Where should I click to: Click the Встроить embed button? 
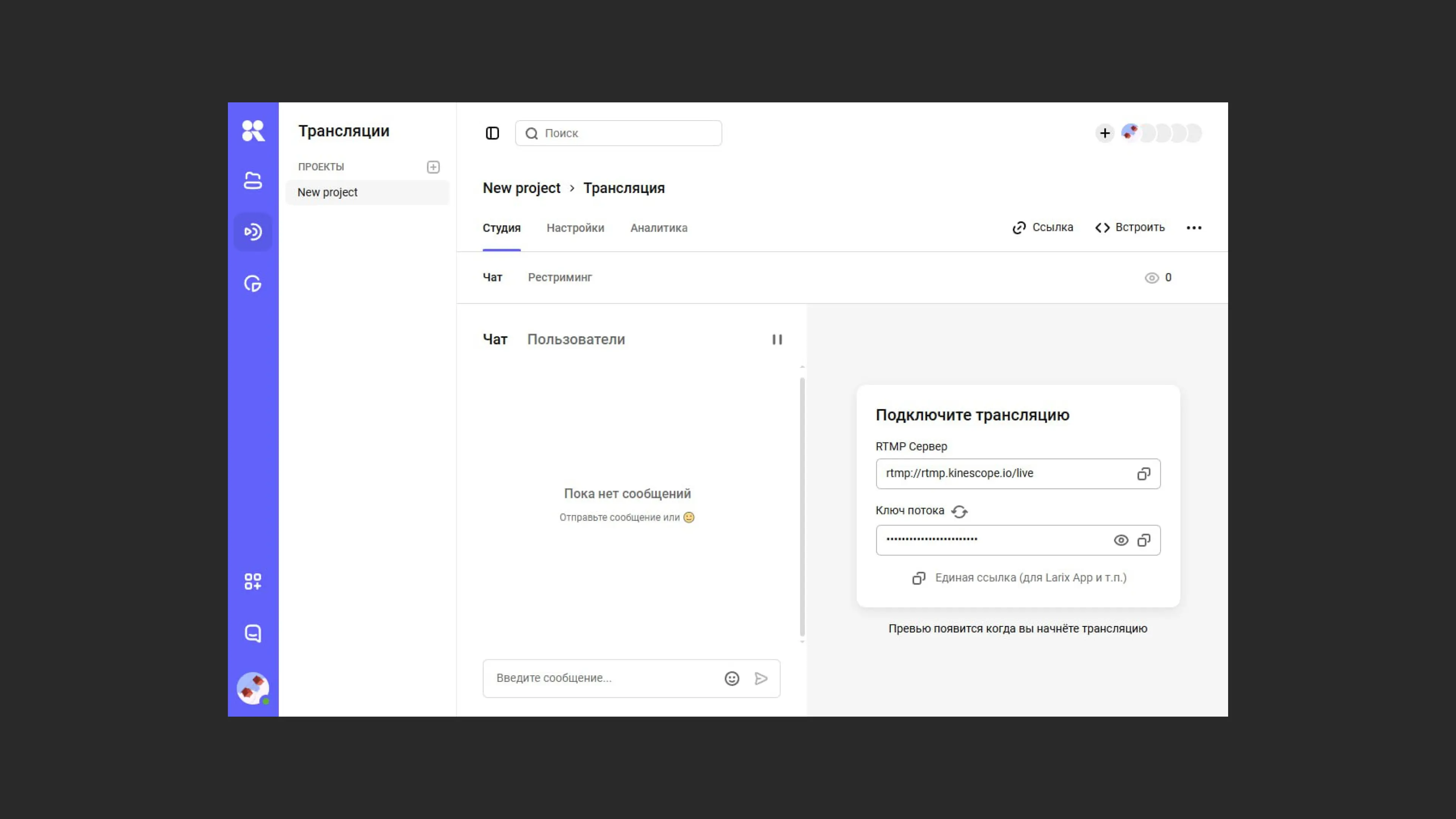pyautogui.click(x=1129, y=227)
